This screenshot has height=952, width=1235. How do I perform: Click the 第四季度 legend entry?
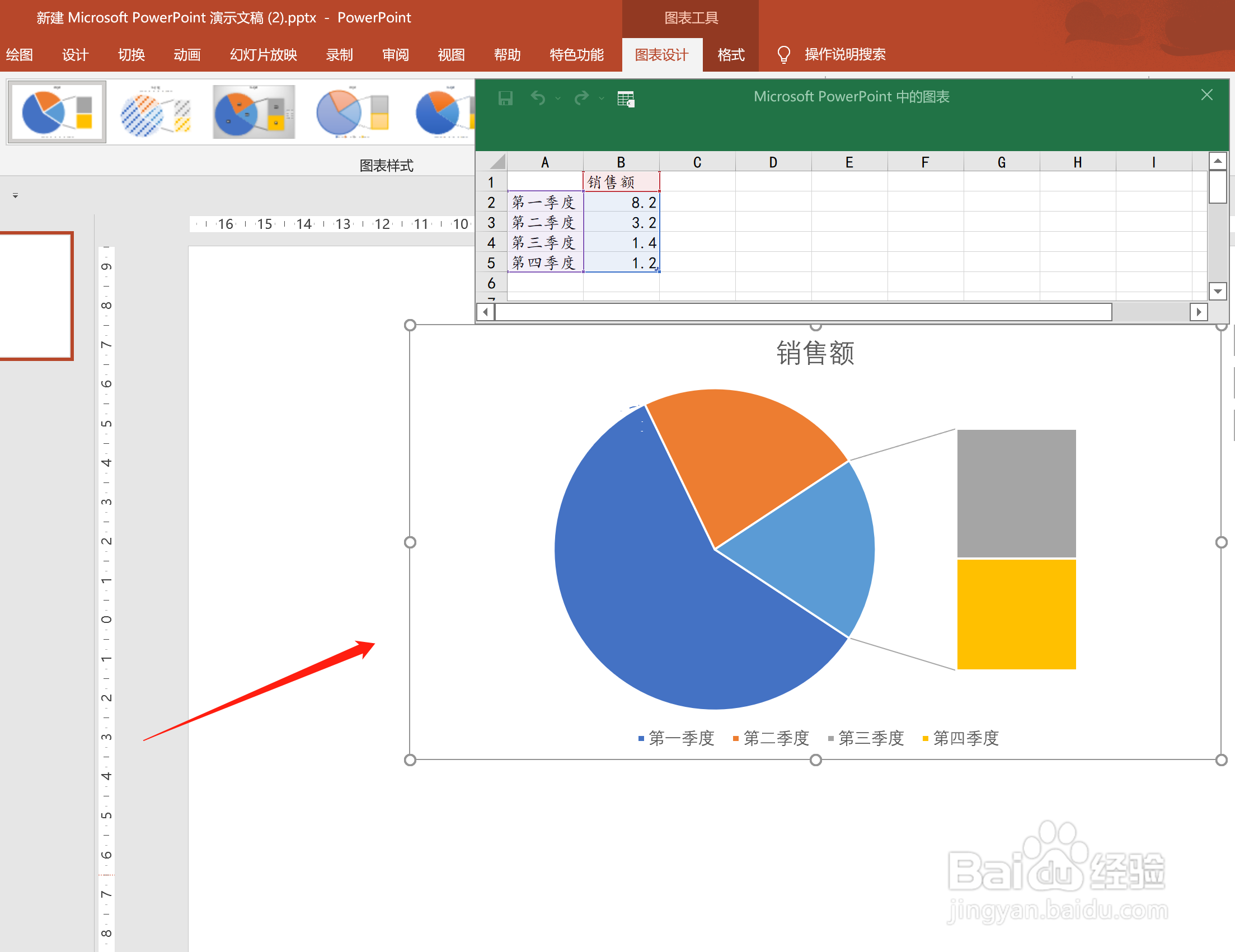(x=960, y=738)
